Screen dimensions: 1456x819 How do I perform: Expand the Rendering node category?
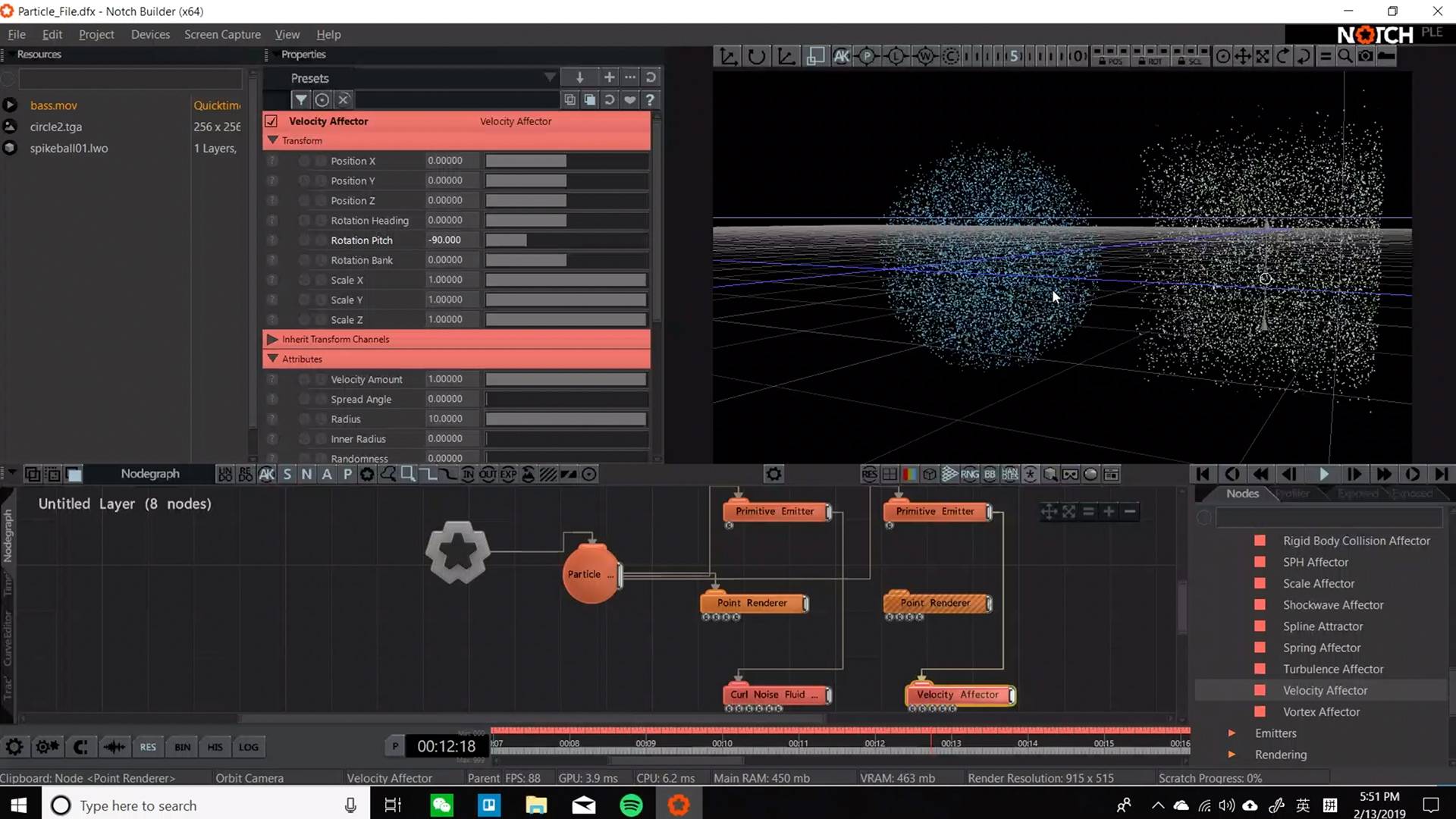(1232, 755)
